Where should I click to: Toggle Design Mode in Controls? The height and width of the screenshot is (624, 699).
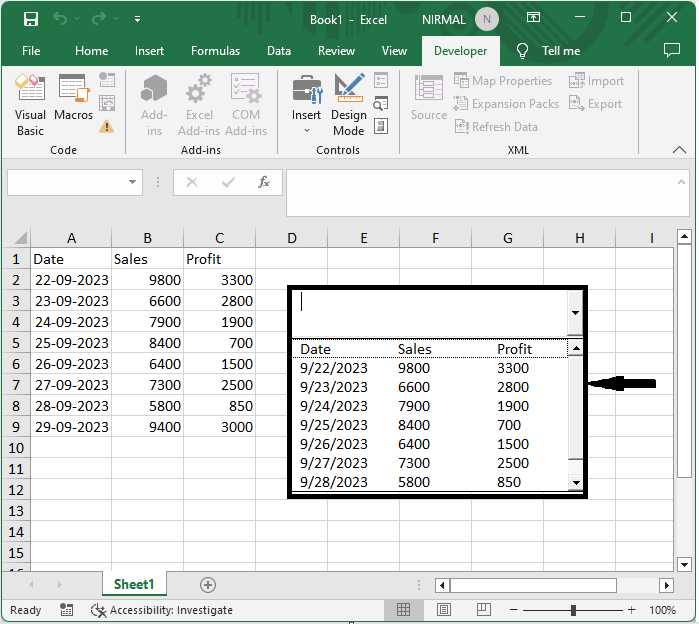click(x=348, y=105)
